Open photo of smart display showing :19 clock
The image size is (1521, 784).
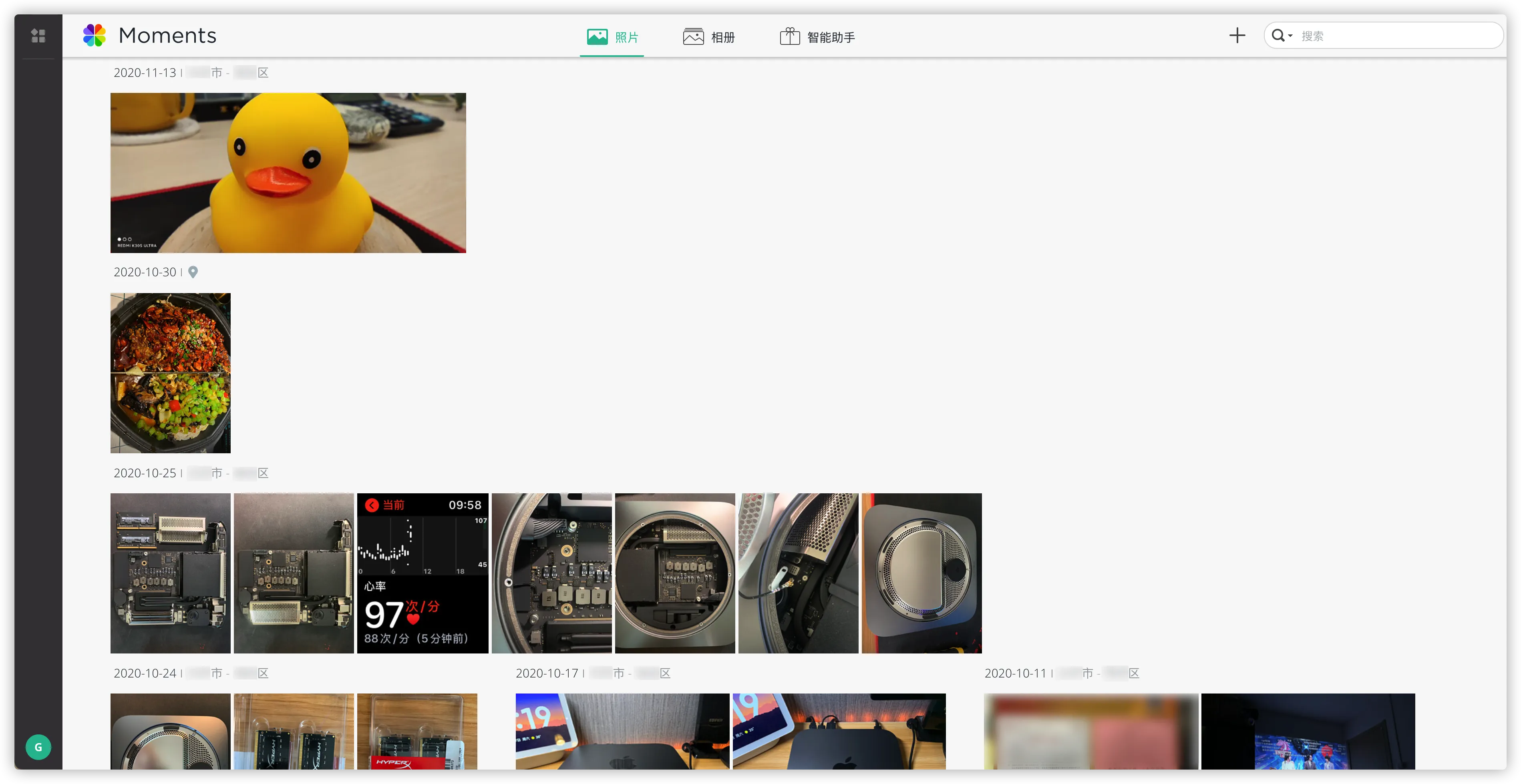click(622, 732)
